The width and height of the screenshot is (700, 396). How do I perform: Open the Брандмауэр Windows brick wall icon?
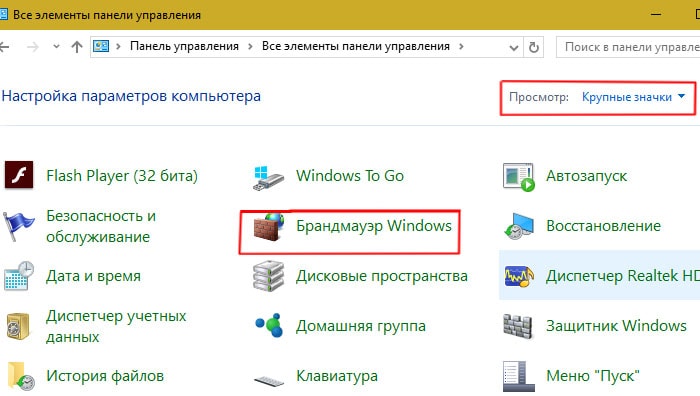pos(269,227)
